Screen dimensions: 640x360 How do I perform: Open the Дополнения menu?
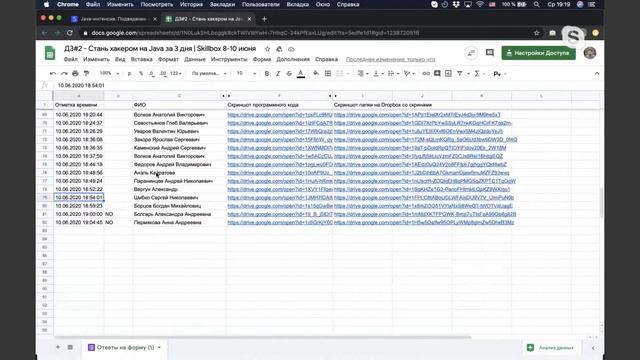tap(293, 60)
